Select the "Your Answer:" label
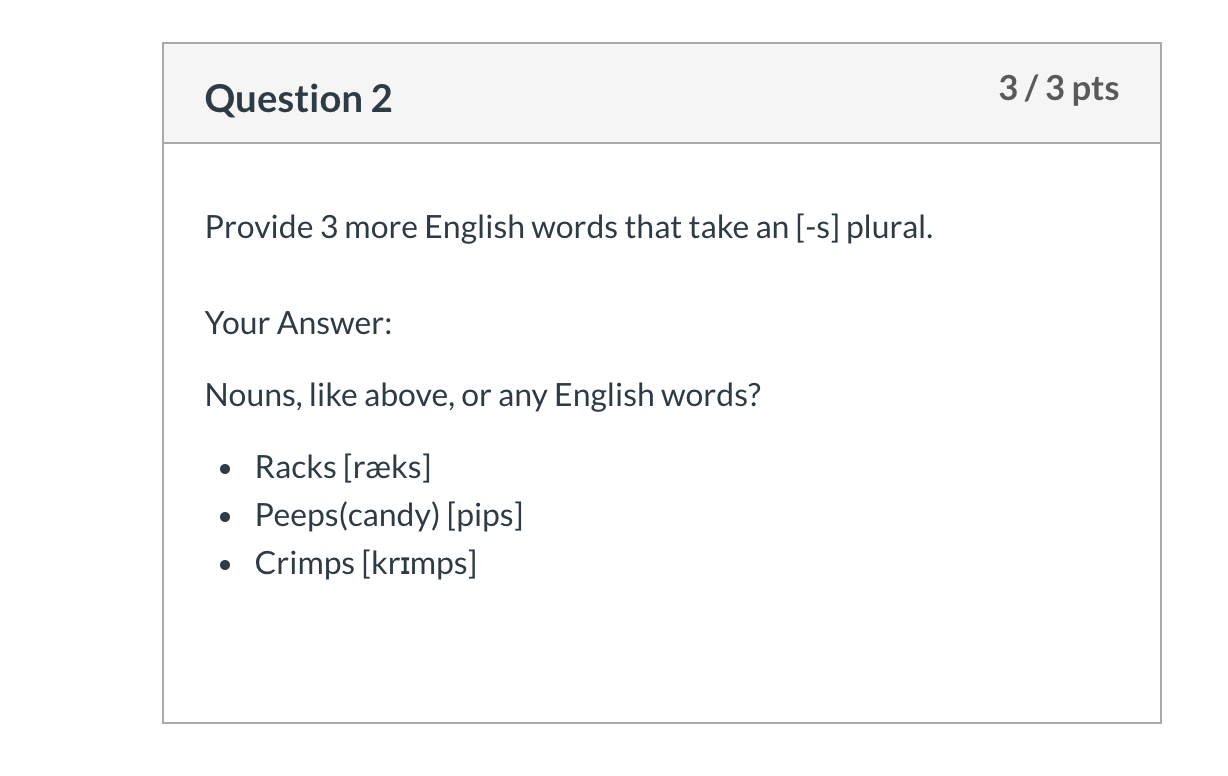 298,323
